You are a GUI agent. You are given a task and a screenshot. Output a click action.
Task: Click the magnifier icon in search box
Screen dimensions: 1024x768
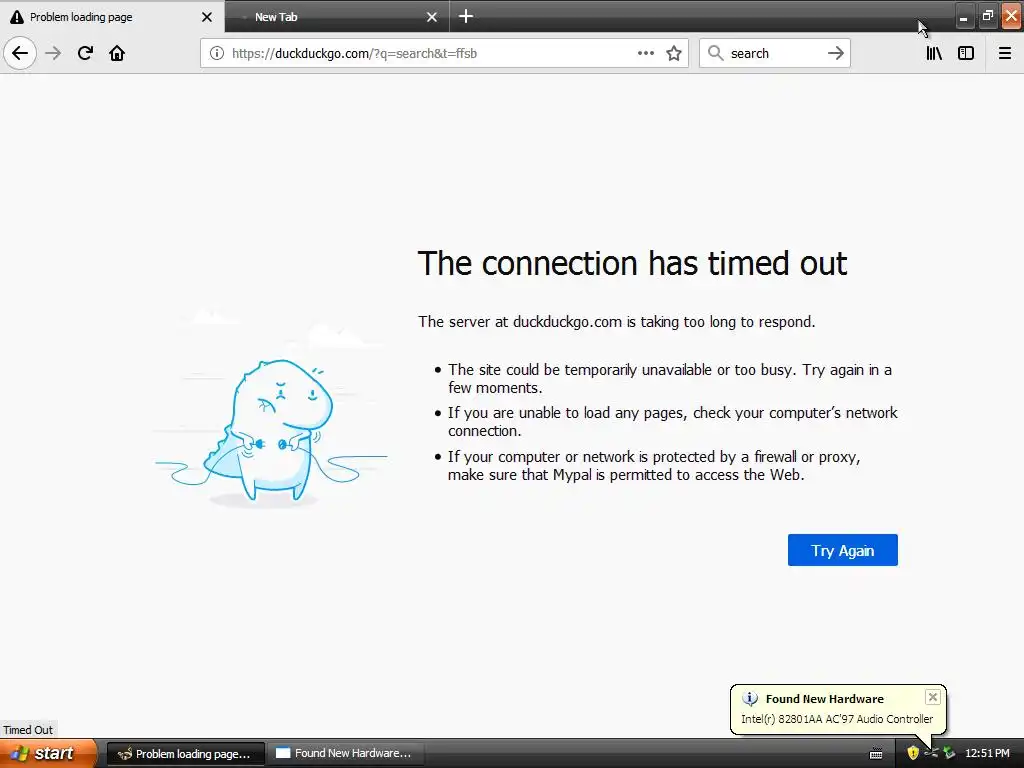(716, 53)
